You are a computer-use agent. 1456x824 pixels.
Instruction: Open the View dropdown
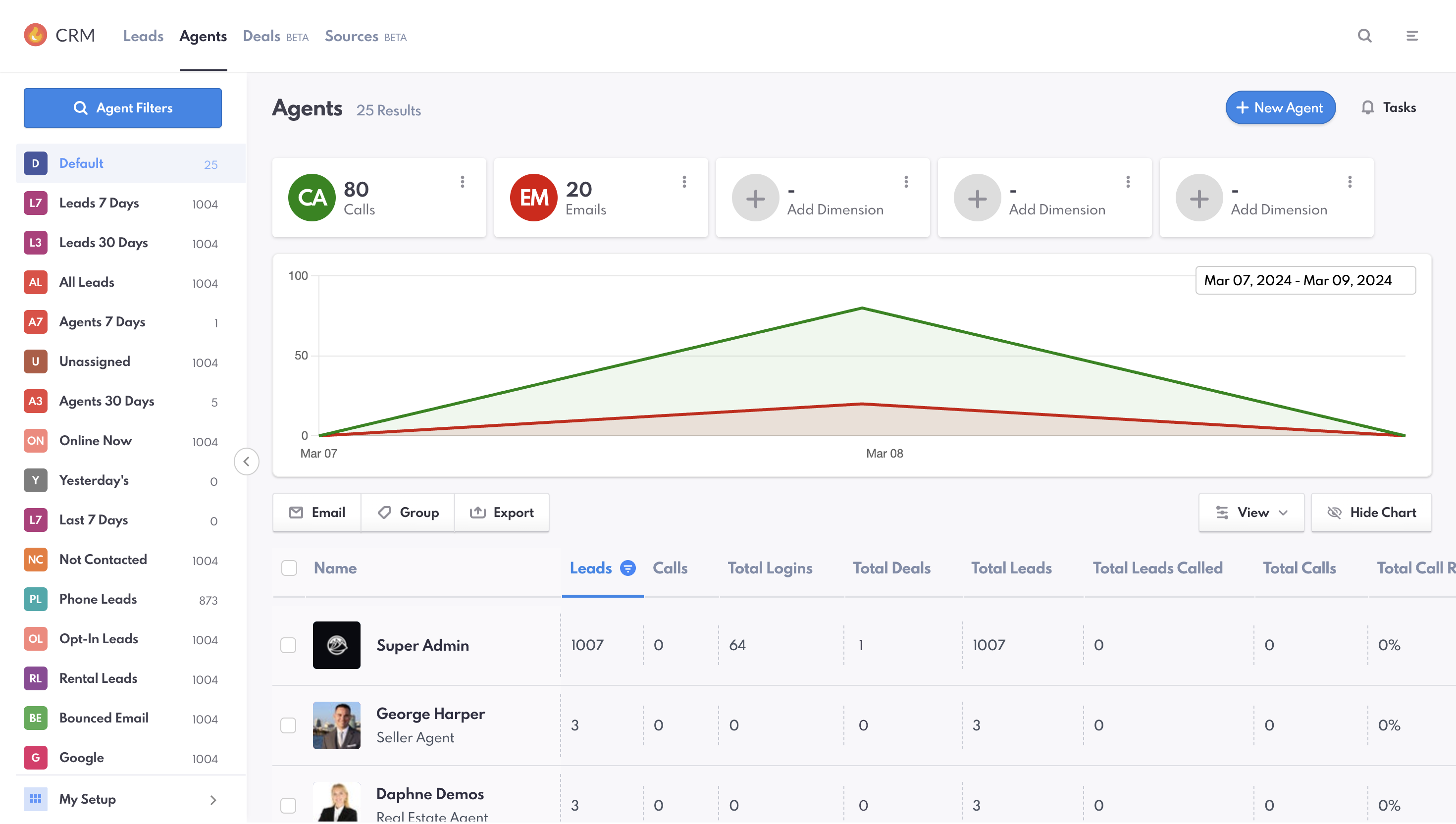(x=1251, y=512)
